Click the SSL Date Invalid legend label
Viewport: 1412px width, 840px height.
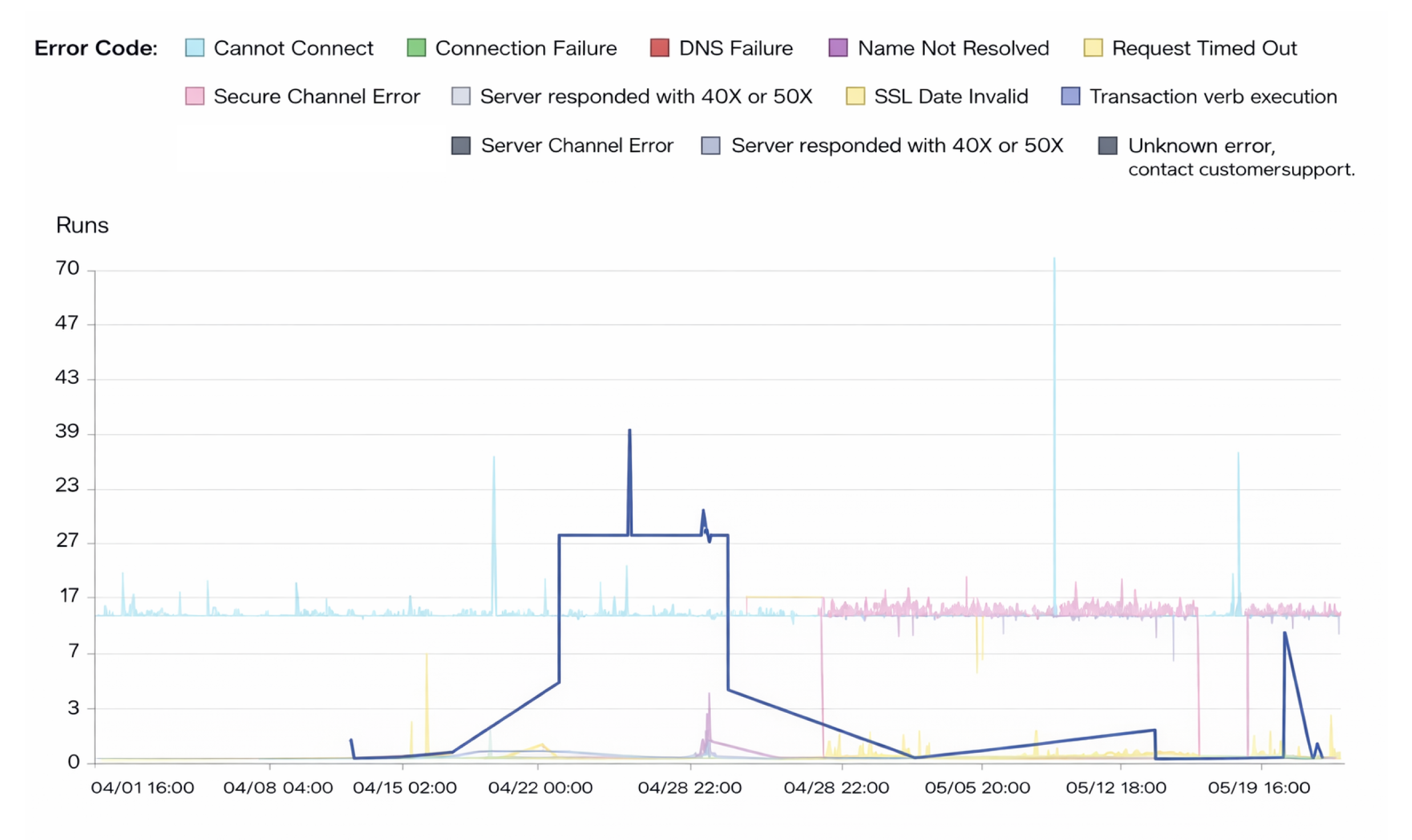[951, 96]
